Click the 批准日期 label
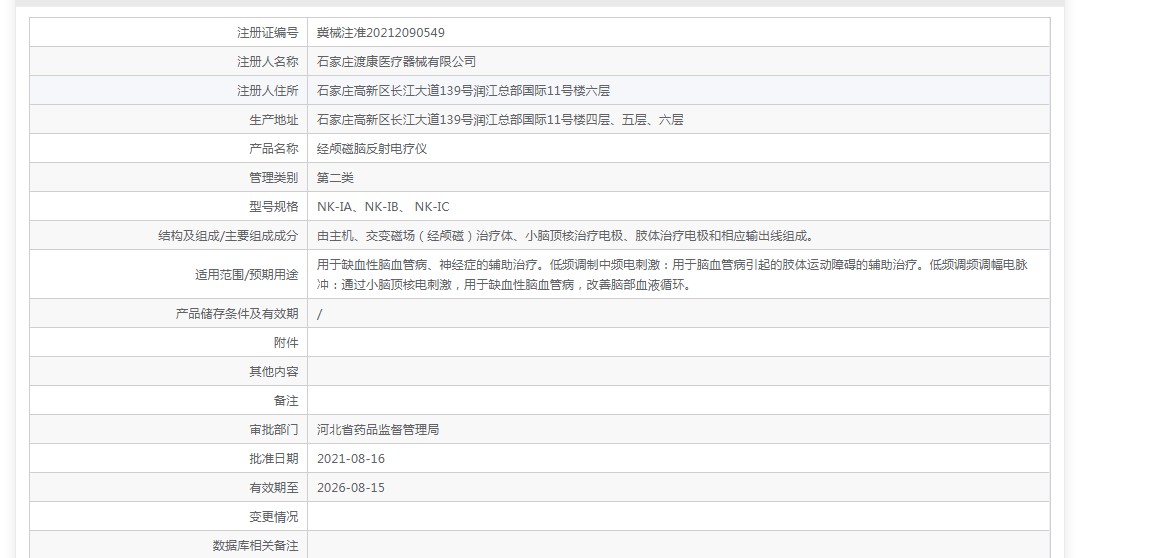Image resolution: width=1154 pixels, height=558 pixels. pos(274,459)
